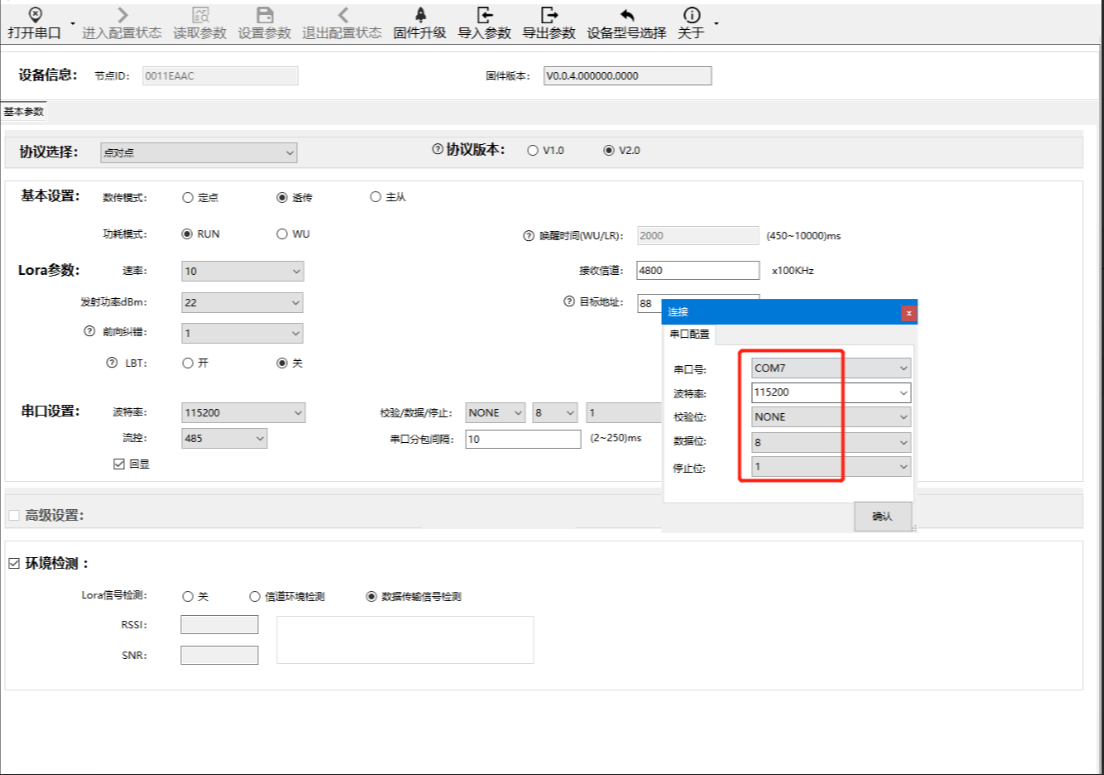Click the 接收信道 input field showing 4800
This screenshot has width=1104, height=775.
697,270
